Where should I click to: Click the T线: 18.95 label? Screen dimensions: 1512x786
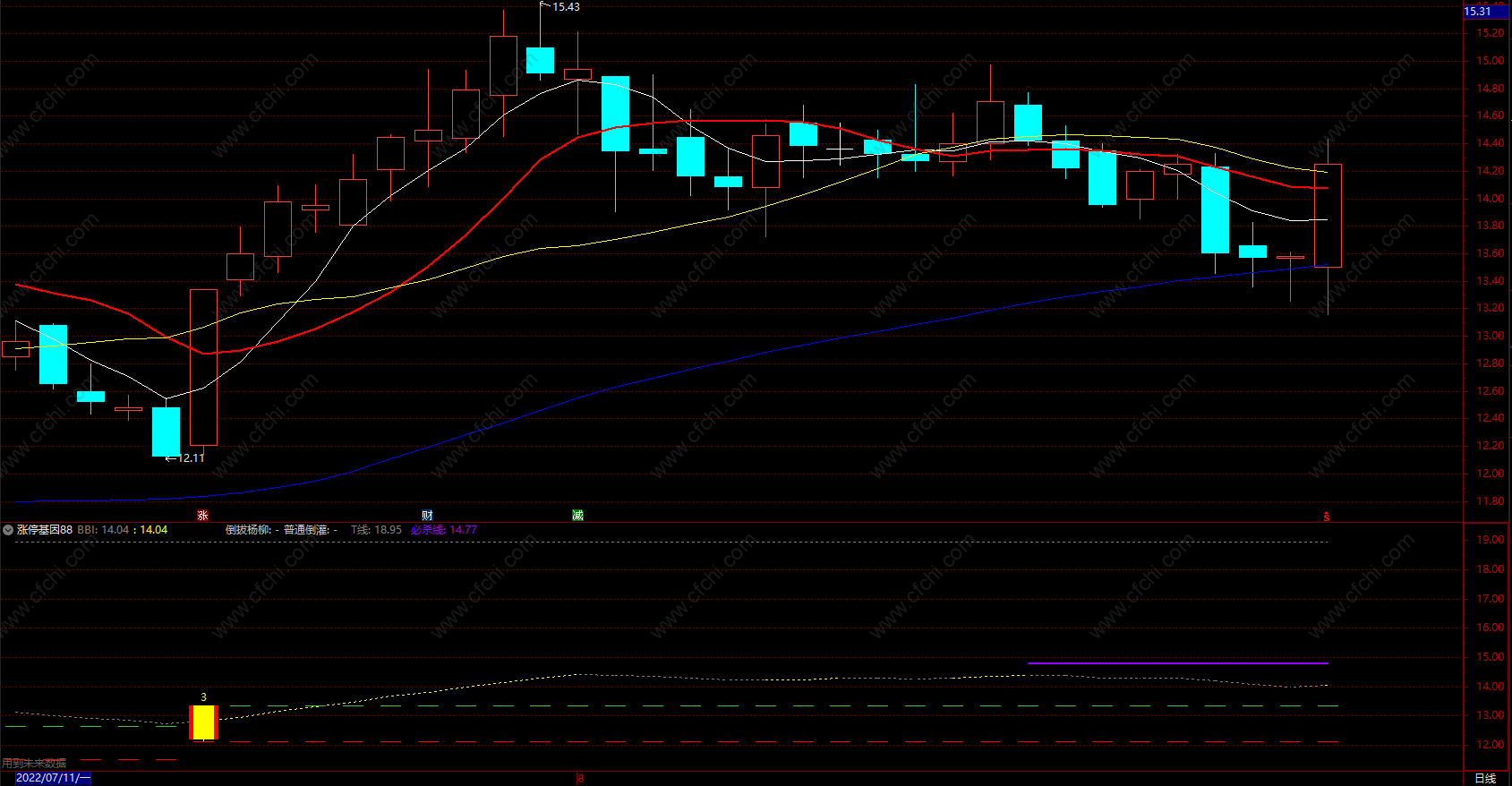pos(376,530)
